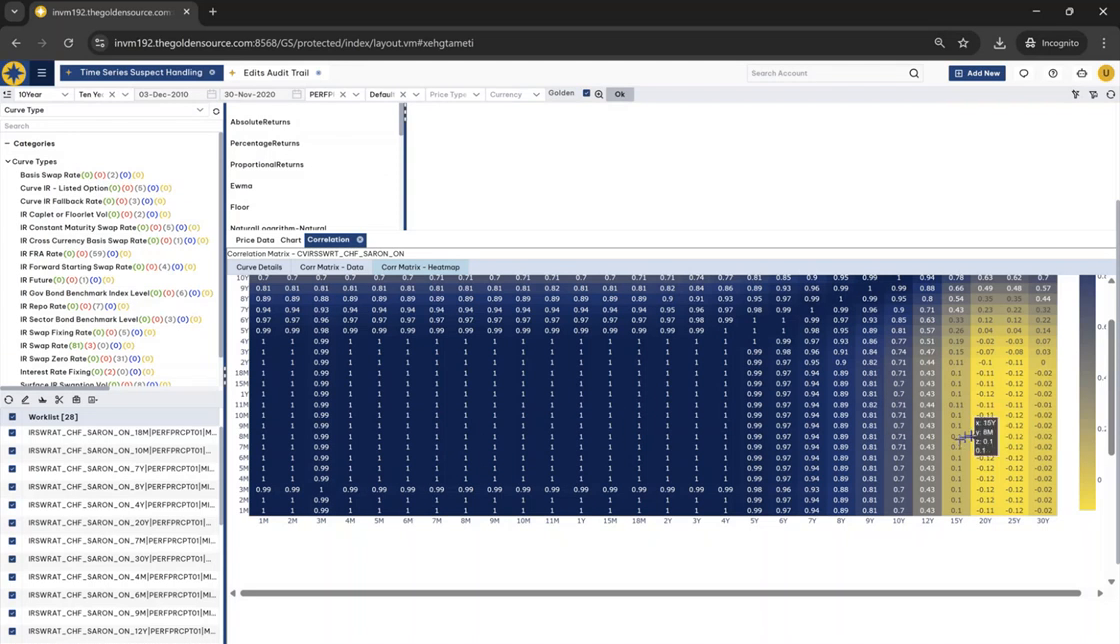Open the Ten Year dropdown arrow

[x=125, y=94]
